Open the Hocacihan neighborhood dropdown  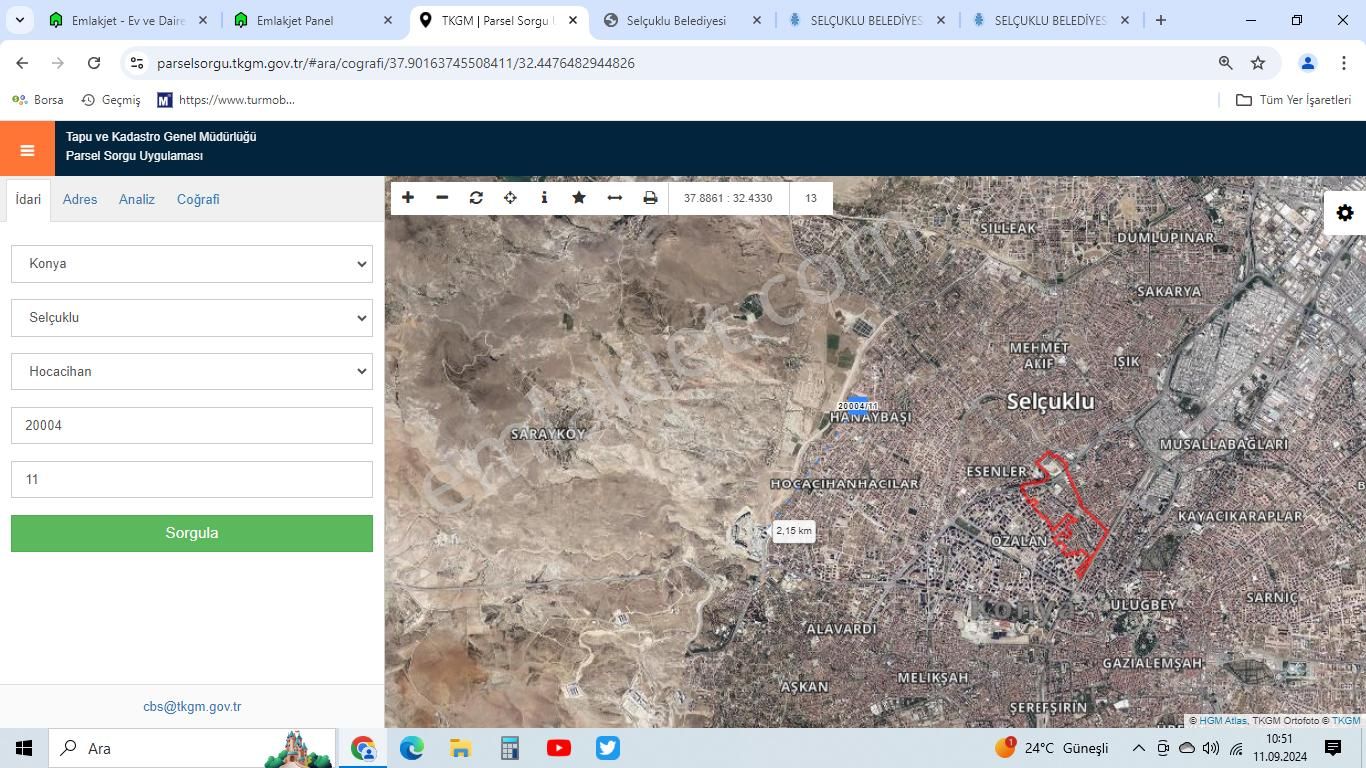[192, 372]
